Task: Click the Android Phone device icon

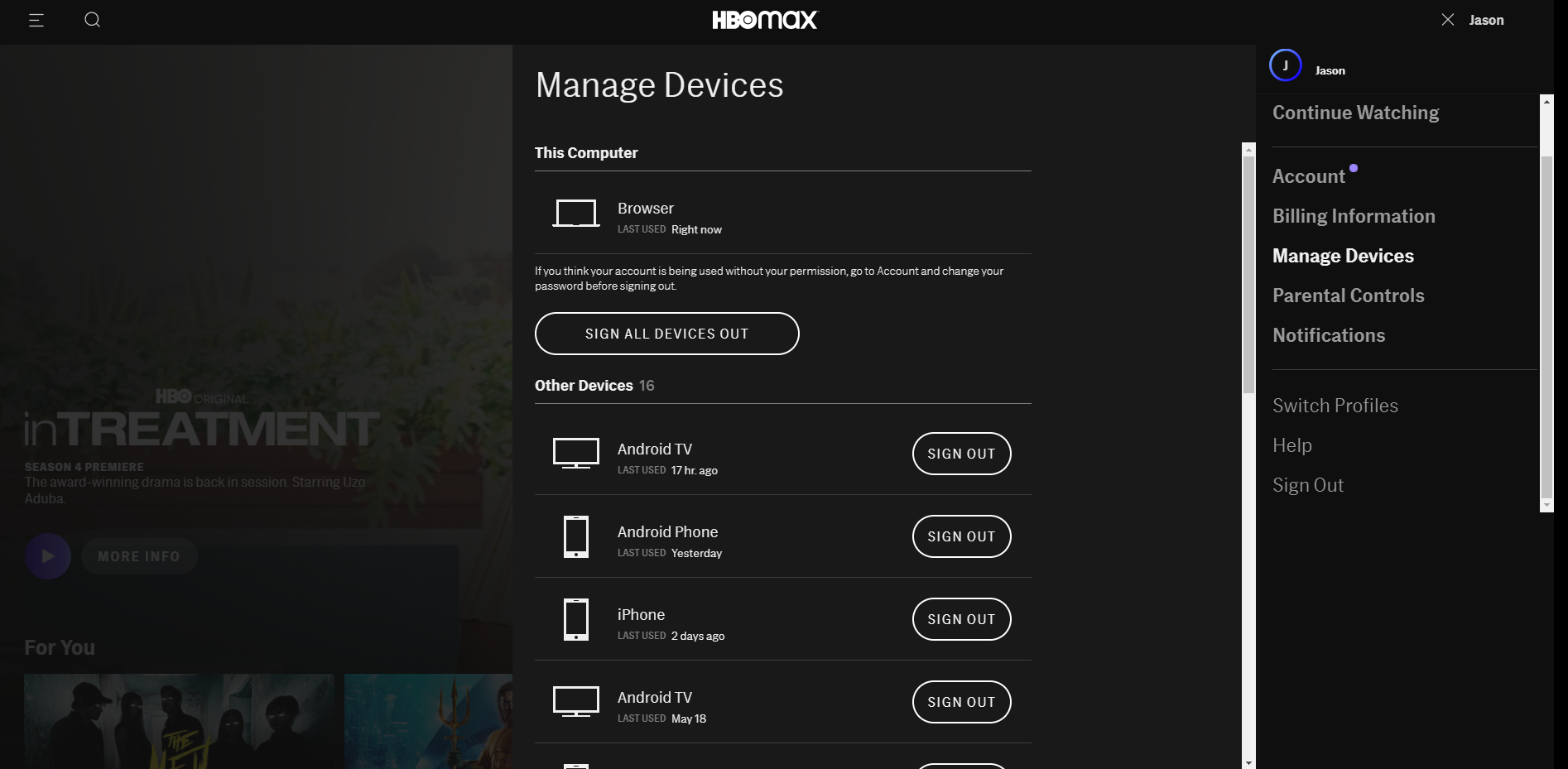Action: point(576,536)
